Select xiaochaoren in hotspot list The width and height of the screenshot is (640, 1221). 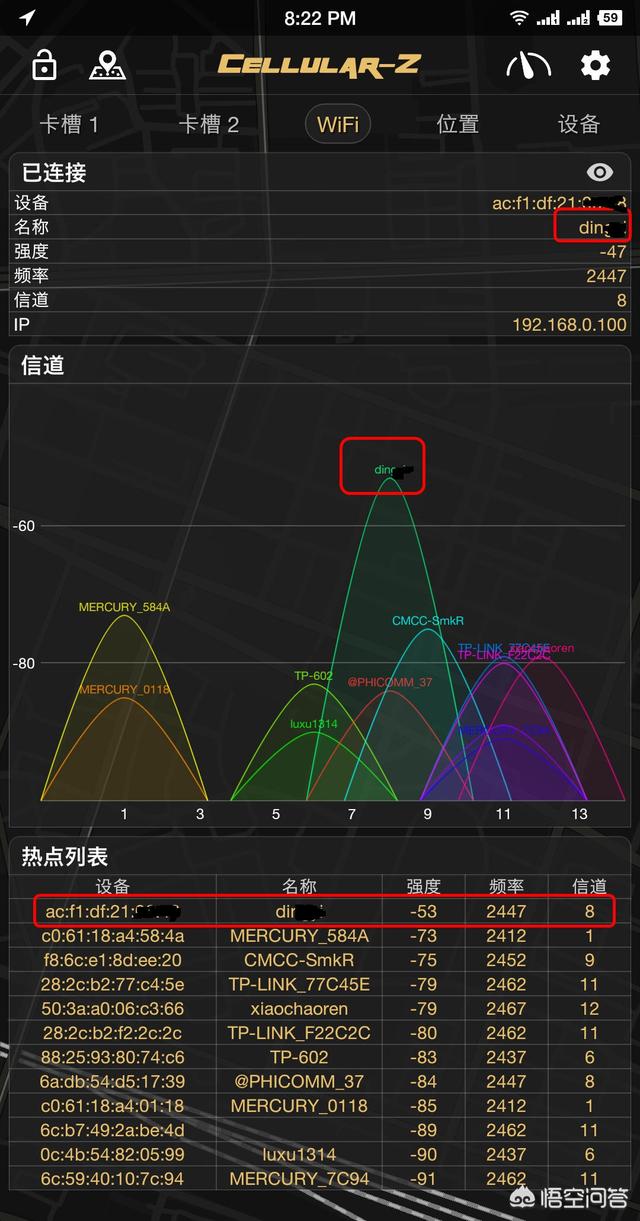point(299,1009)
